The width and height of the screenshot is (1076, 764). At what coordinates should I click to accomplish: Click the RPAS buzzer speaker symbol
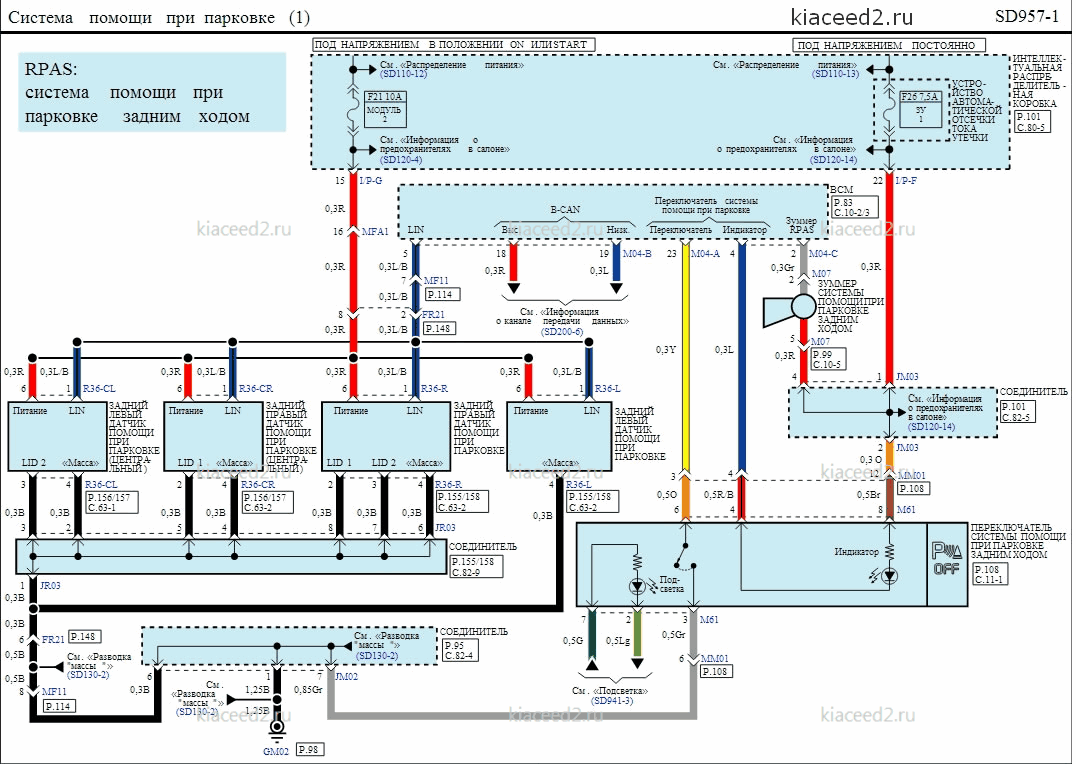tap(788, 308)
